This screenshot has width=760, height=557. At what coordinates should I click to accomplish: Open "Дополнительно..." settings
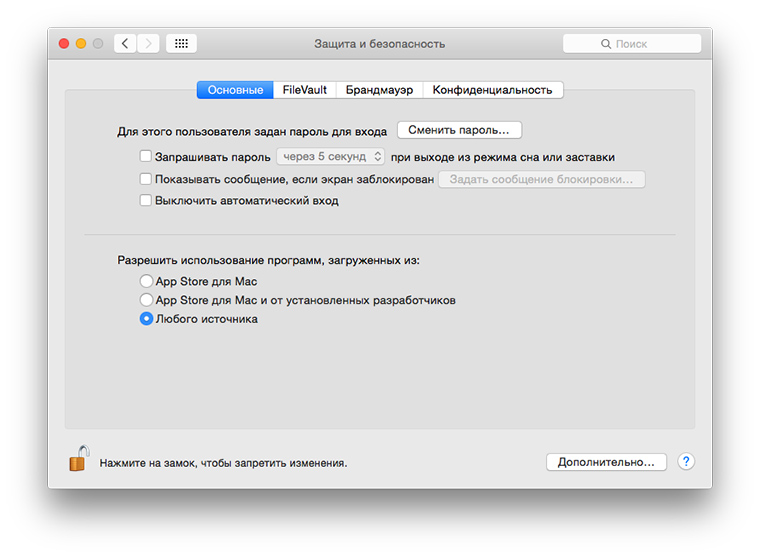coord(606,462)
